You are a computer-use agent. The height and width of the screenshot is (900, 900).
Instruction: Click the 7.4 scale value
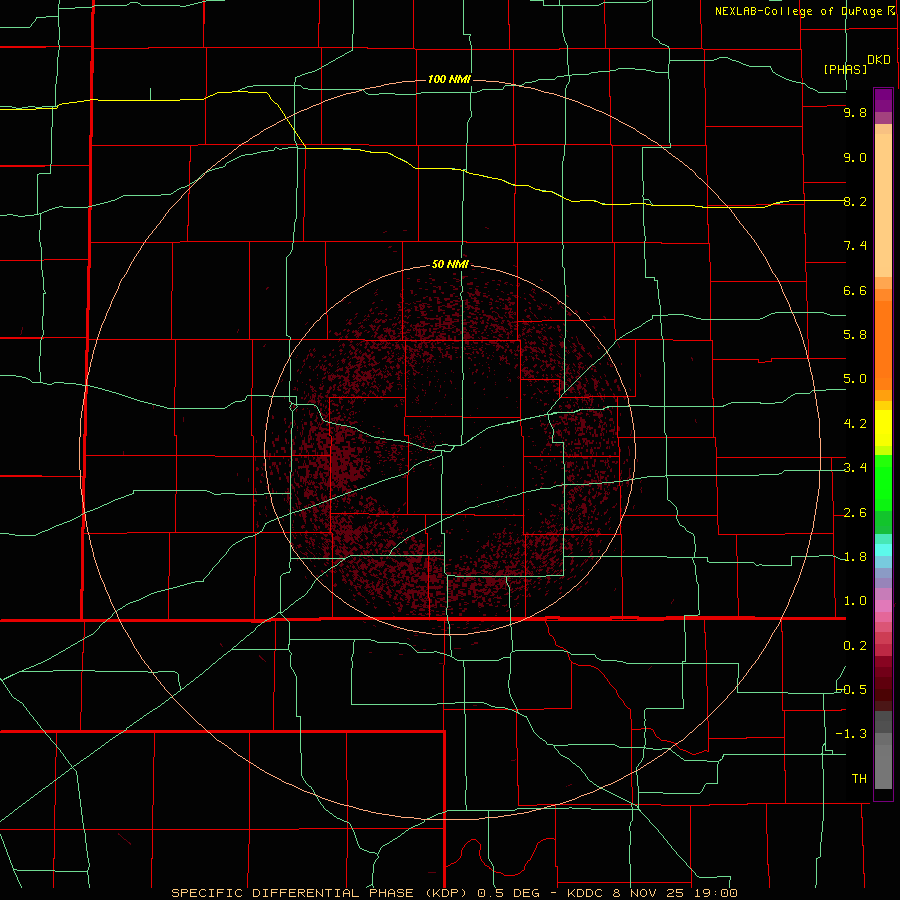pyautogui.click(x=855, y=246)
